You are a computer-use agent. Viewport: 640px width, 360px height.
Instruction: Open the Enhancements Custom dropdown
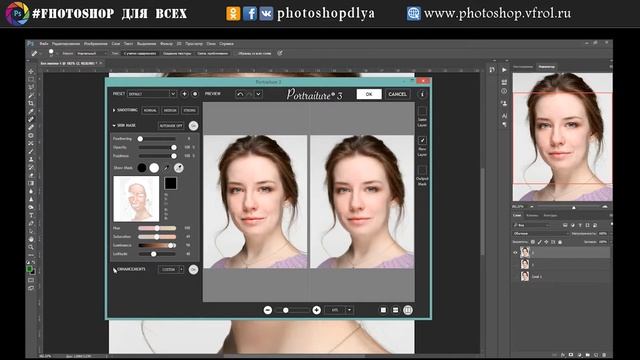coord(171,269)
